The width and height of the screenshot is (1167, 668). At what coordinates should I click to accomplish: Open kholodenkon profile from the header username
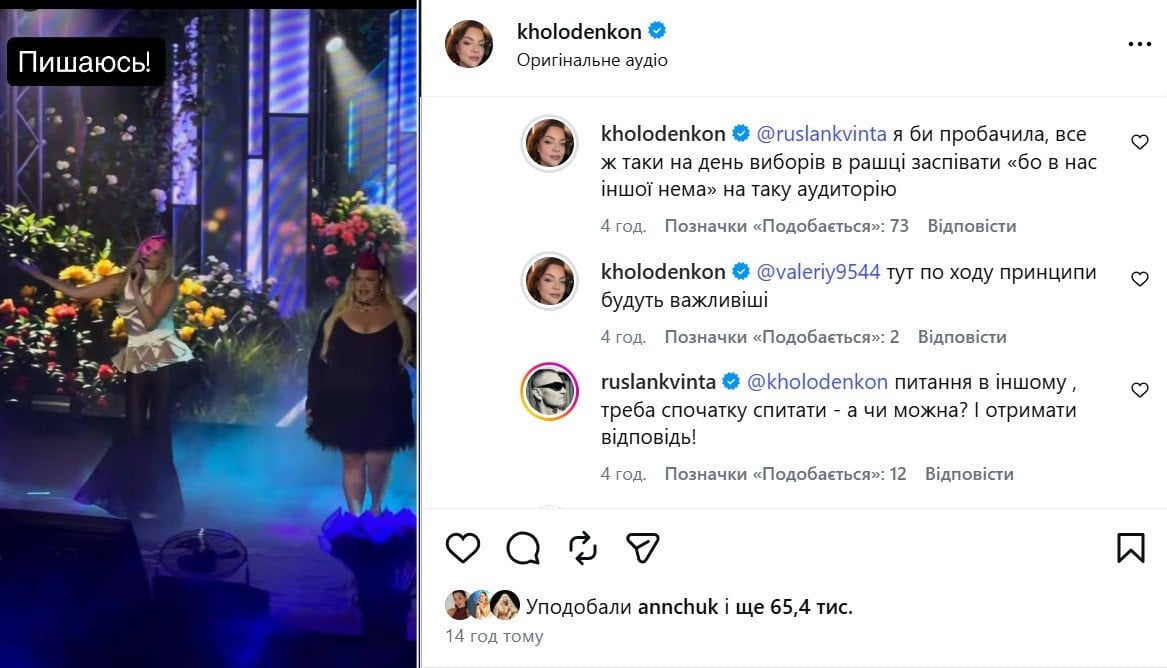click(x=579, y=31)
